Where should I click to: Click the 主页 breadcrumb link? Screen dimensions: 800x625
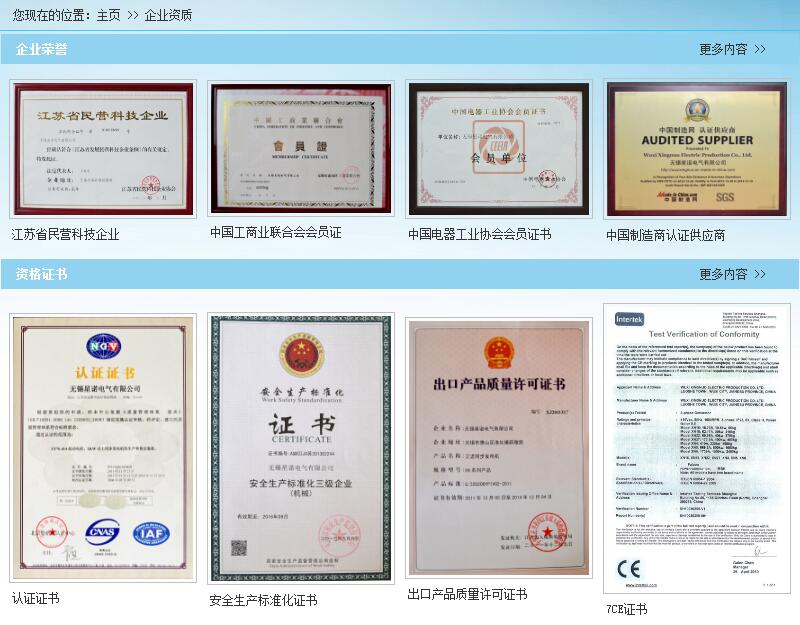click(108, 15)
